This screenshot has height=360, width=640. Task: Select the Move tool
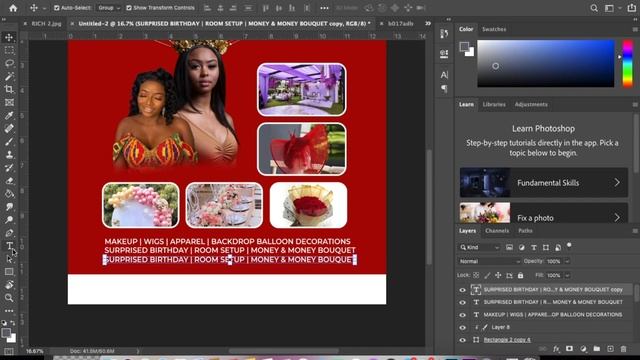pyautogui.click(x=9, y=38)
